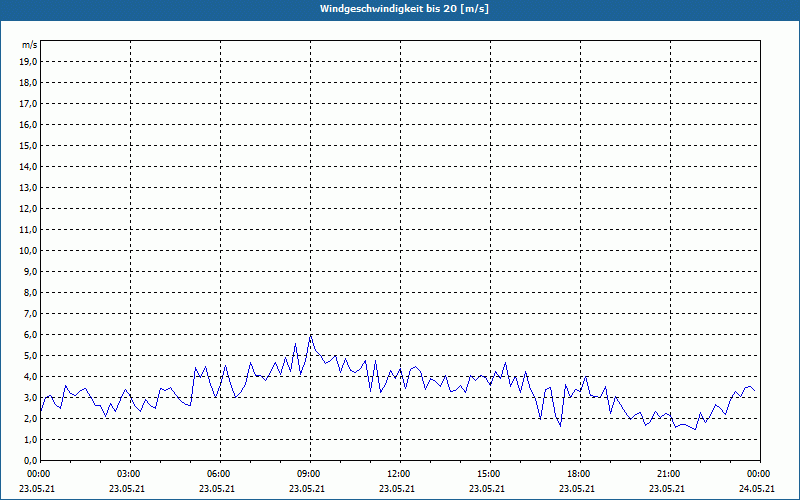Click the 7,0 y-axis value
This screenshot has width=800, height=500.
click(x=31, y=313)
